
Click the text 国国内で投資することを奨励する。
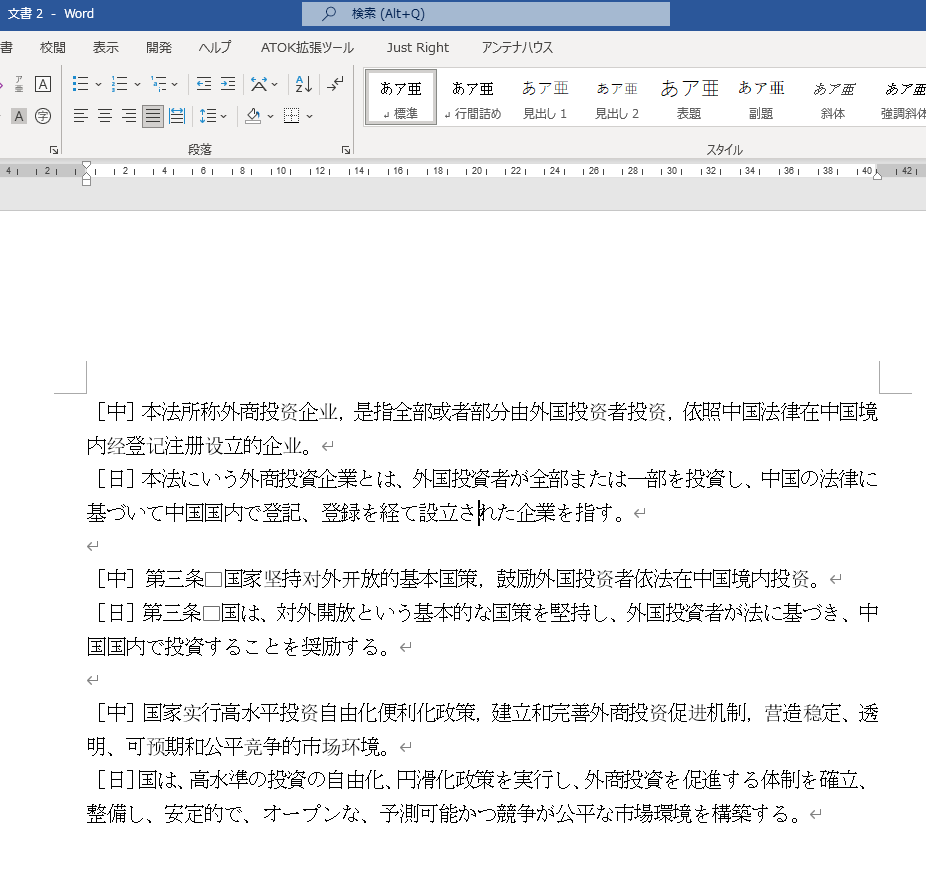239,647
